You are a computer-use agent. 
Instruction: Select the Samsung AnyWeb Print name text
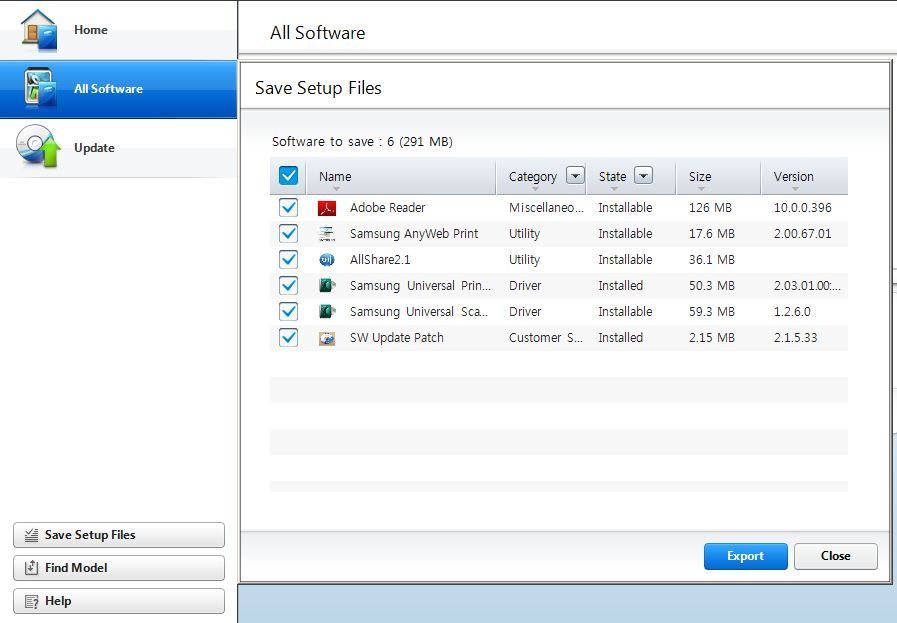pos(414,233)
